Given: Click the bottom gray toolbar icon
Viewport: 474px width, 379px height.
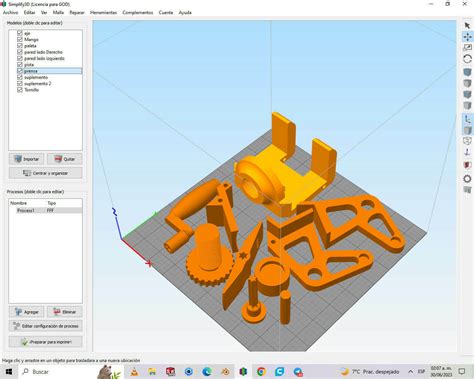Looking at the screenshot, I should point(467,190).
